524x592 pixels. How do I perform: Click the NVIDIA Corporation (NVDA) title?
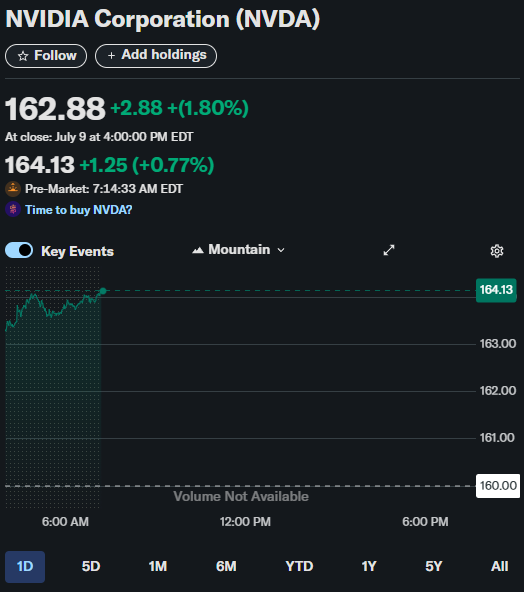tap(163, 19)
